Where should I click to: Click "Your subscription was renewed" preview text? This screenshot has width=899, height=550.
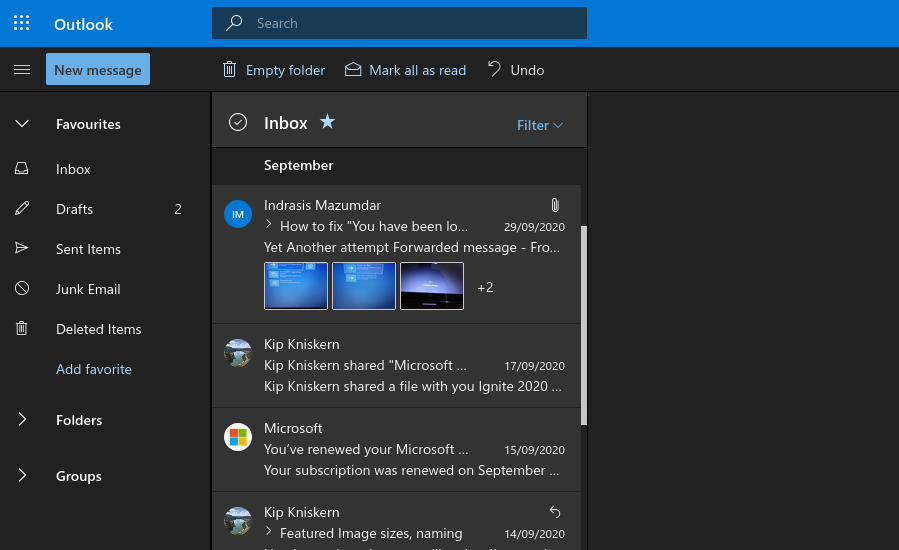(x=412, y=471)
